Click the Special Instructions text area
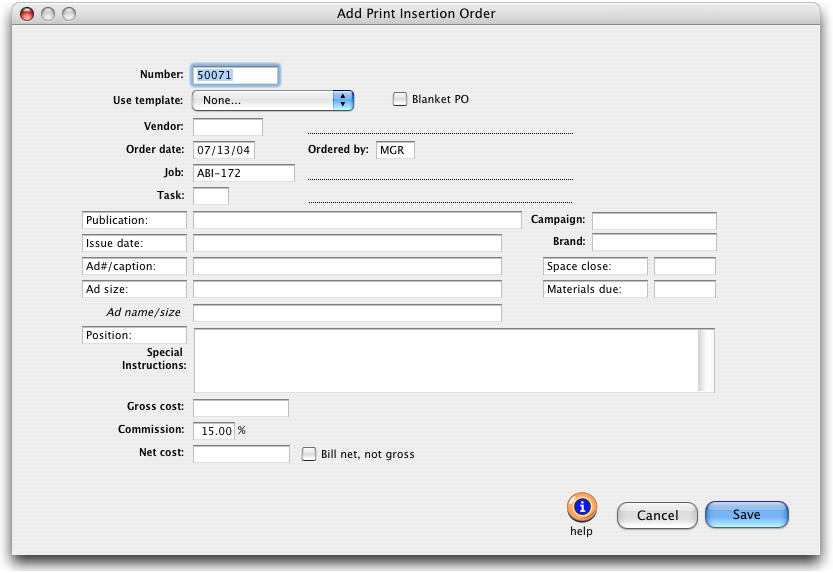Screen dimensions: 833x573 (x=445, y=360)
